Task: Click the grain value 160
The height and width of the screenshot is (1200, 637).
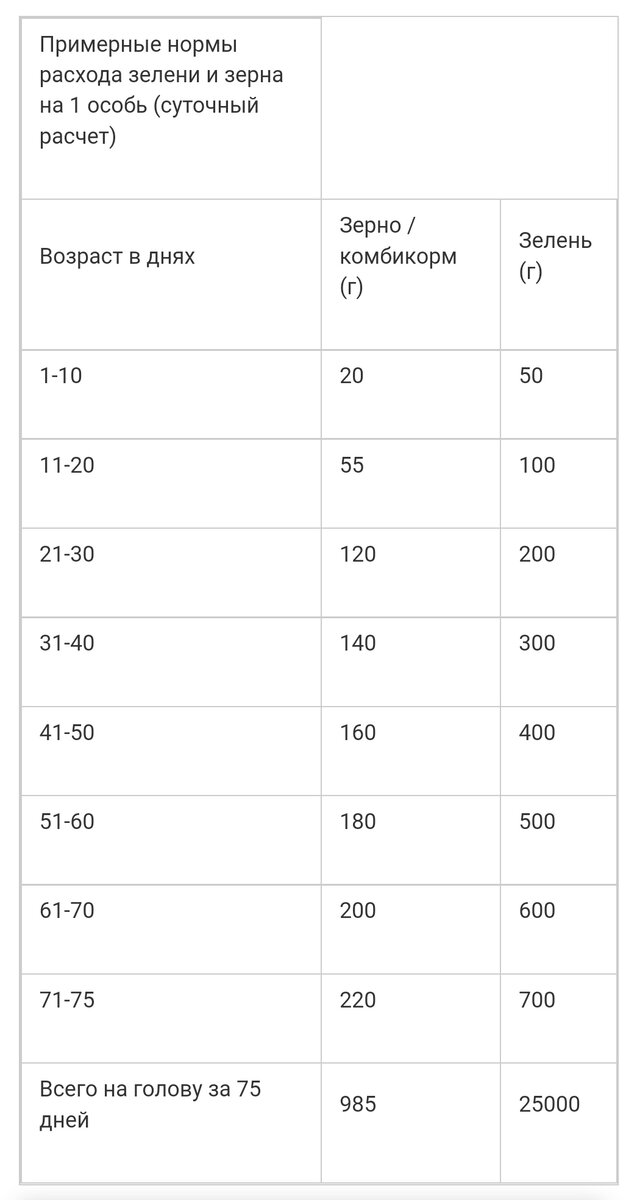Action: point(358,732)
